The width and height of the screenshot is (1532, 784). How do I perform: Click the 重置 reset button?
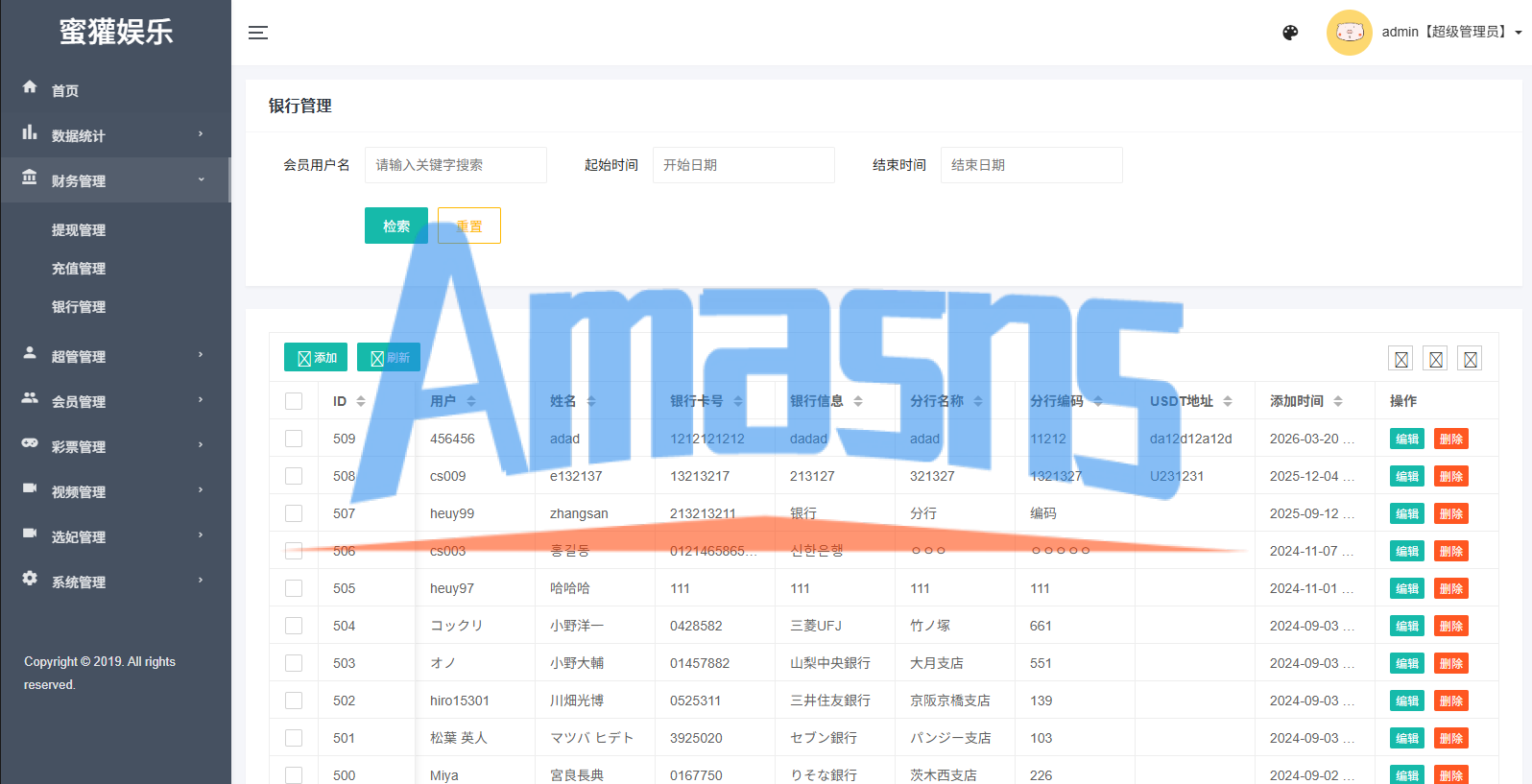[x=469, y=226]
